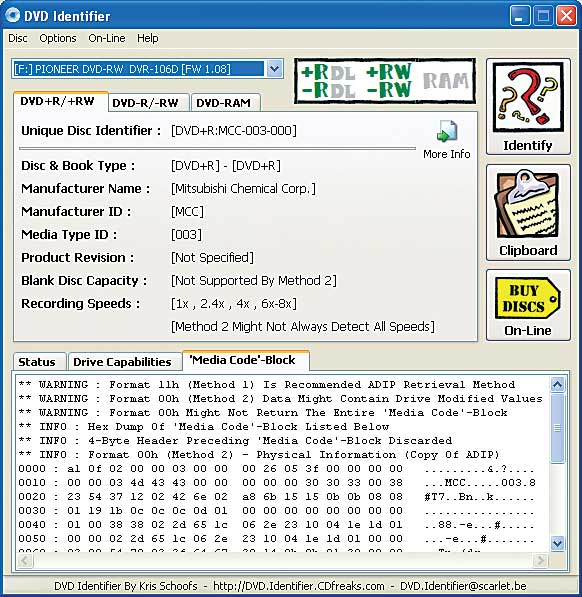Viewport: 582px width, 597px height.
Task: Click the More Info document icon
Action: click(447, 131)
